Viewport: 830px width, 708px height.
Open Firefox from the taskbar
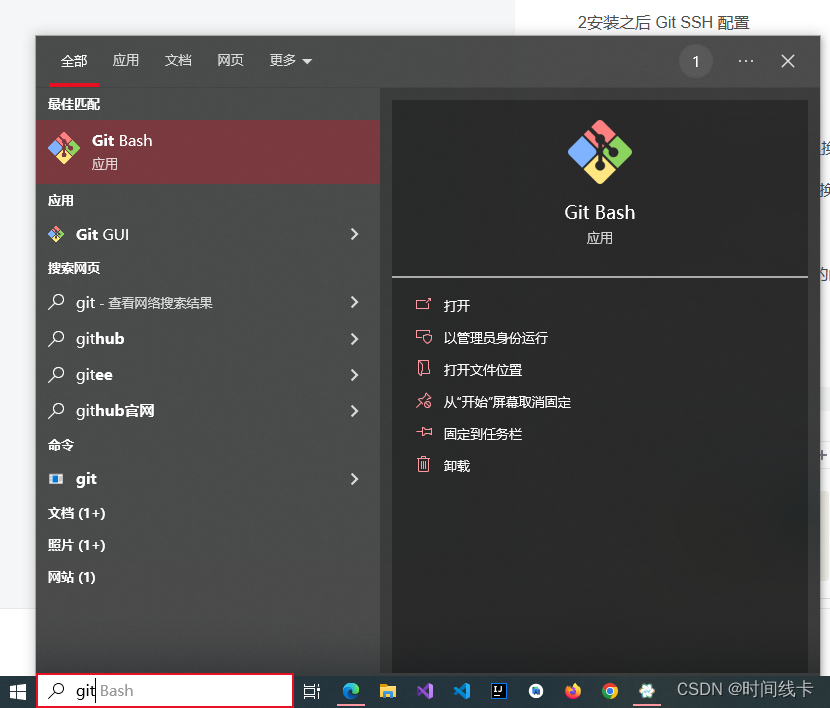point(572,690)
